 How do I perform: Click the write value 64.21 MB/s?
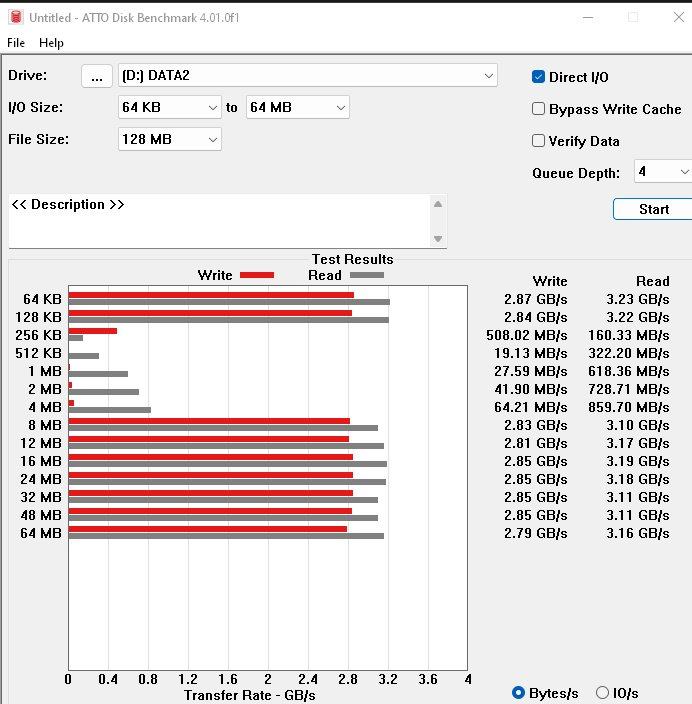point(531,407)
